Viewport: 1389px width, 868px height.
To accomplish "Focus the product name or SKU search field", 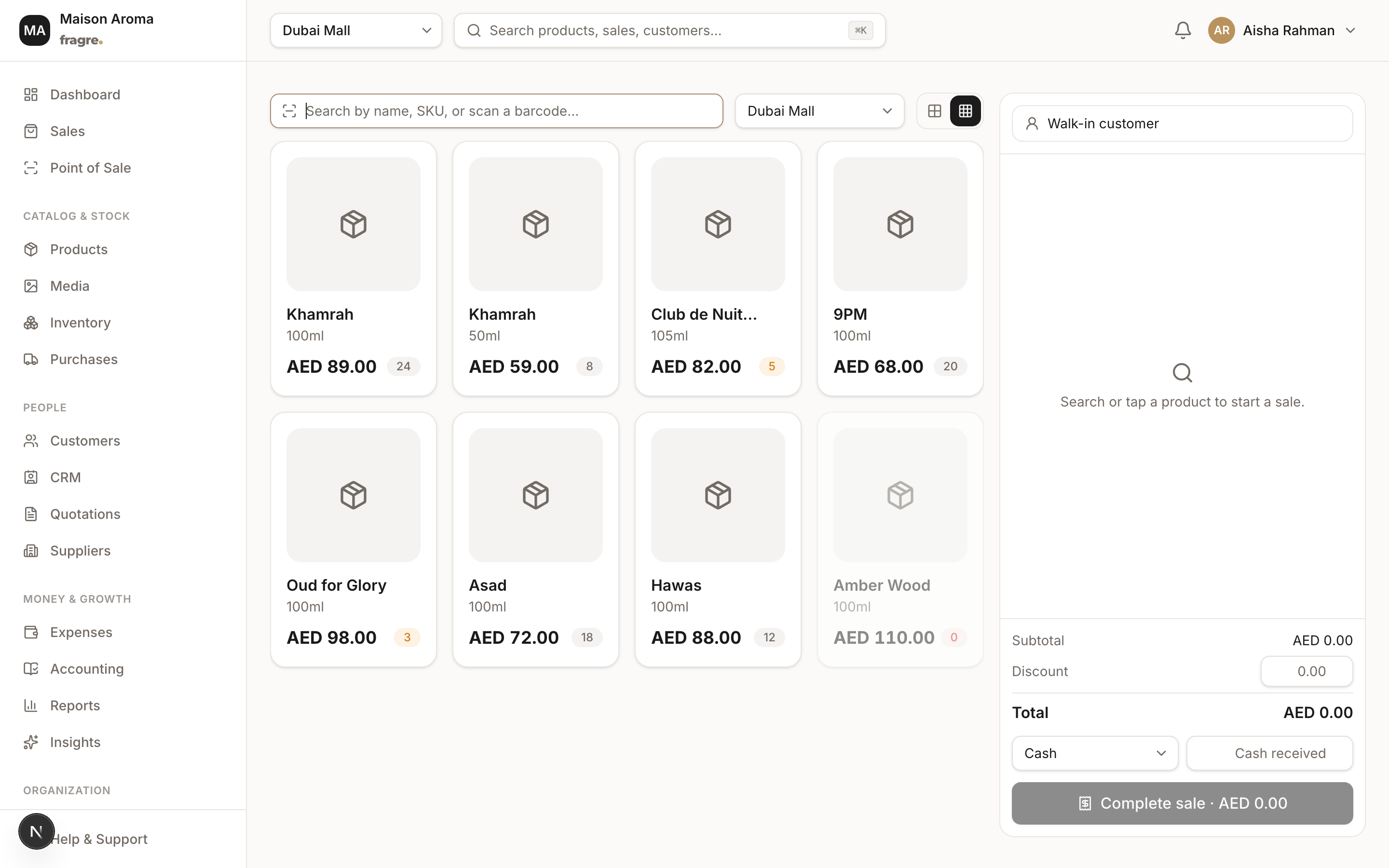I will (x=496, y=111).
